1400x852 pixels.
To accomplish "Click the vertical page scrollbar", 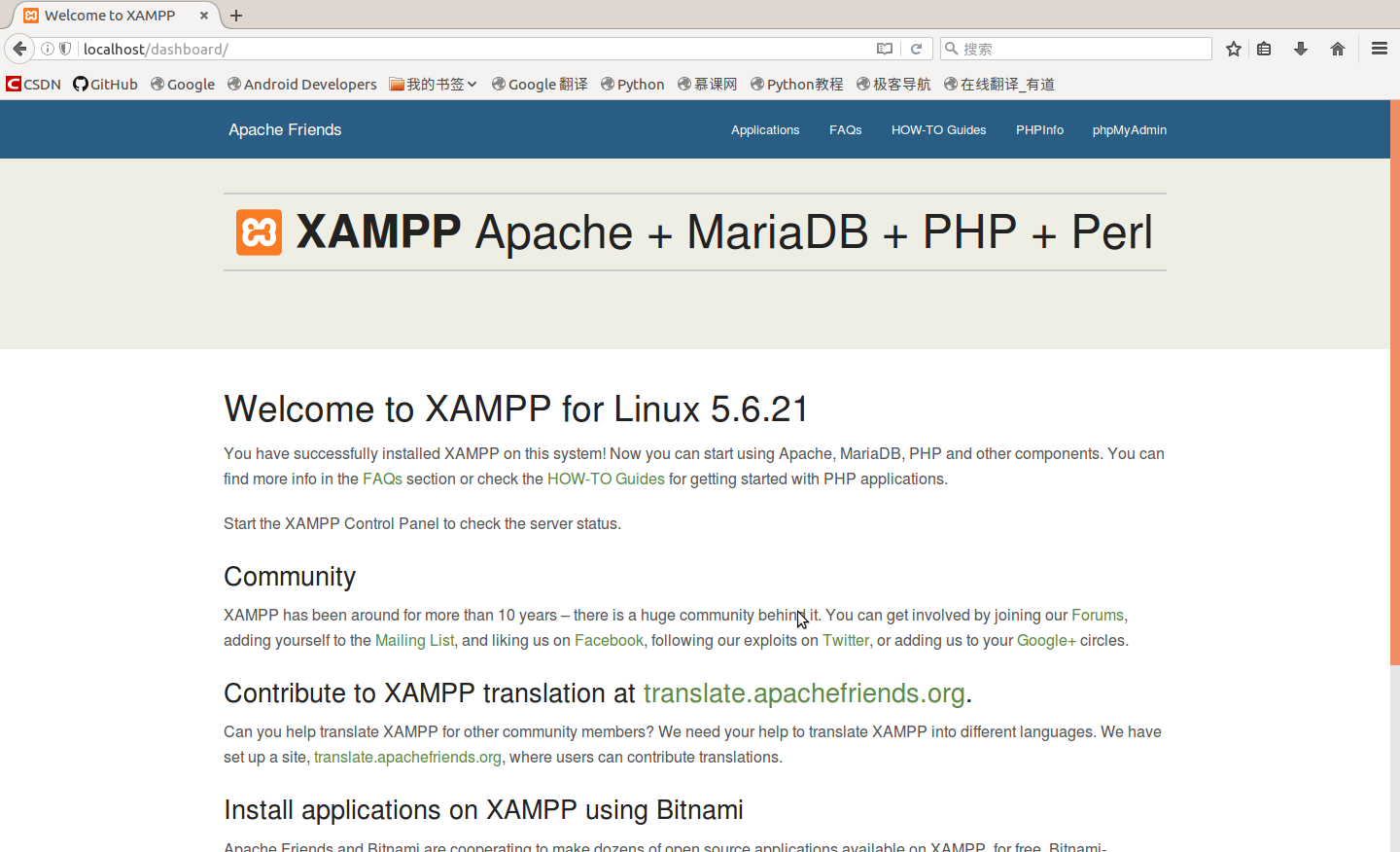I will pos(1395,382).
